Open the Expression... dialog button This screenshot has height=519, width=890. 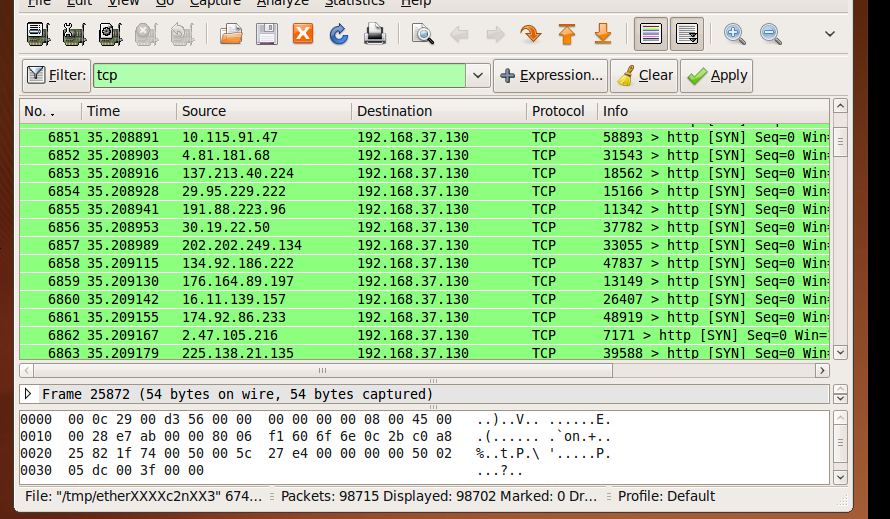551,76
